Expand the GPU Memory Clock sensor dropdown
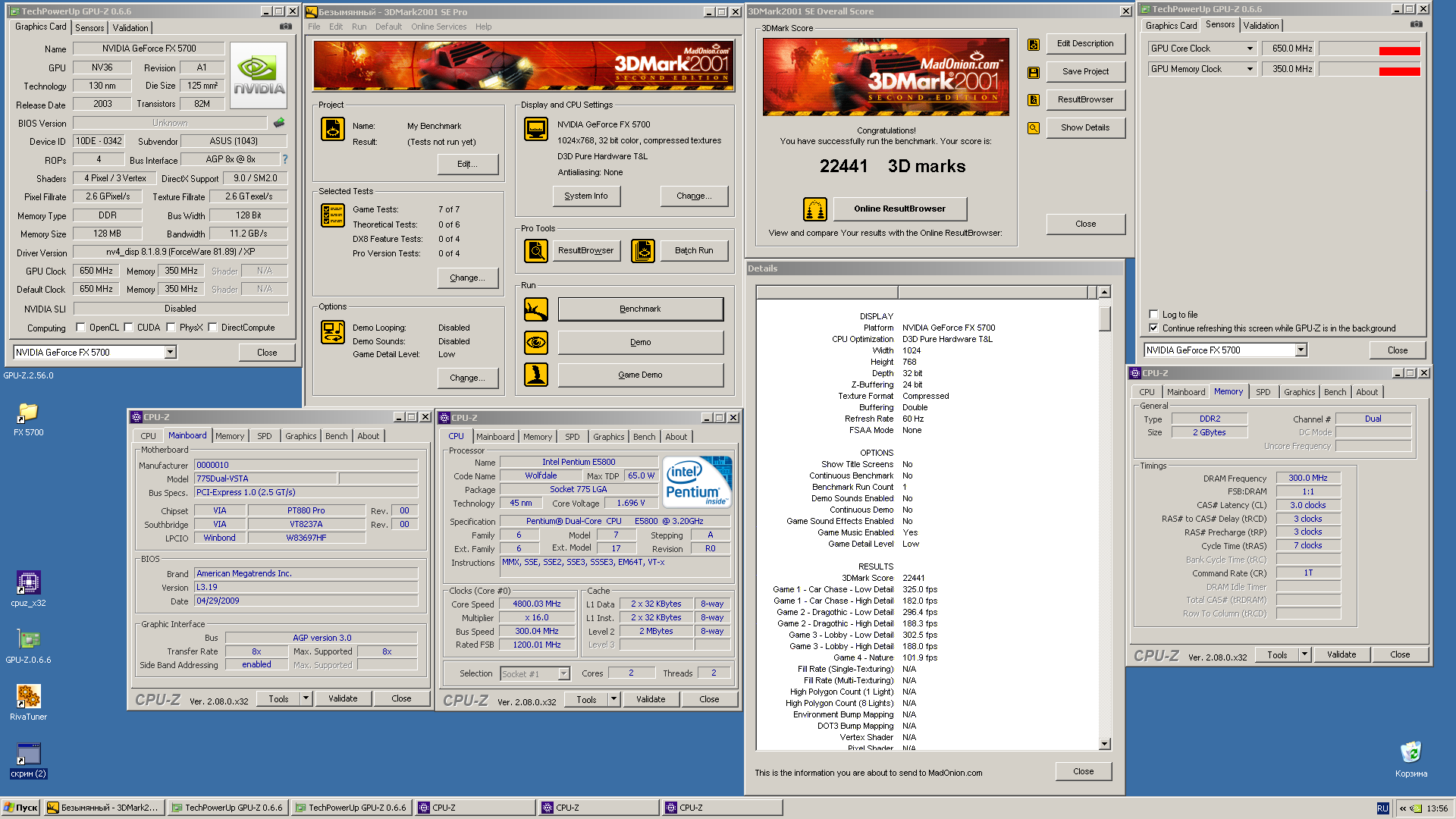 [1250, 69]
